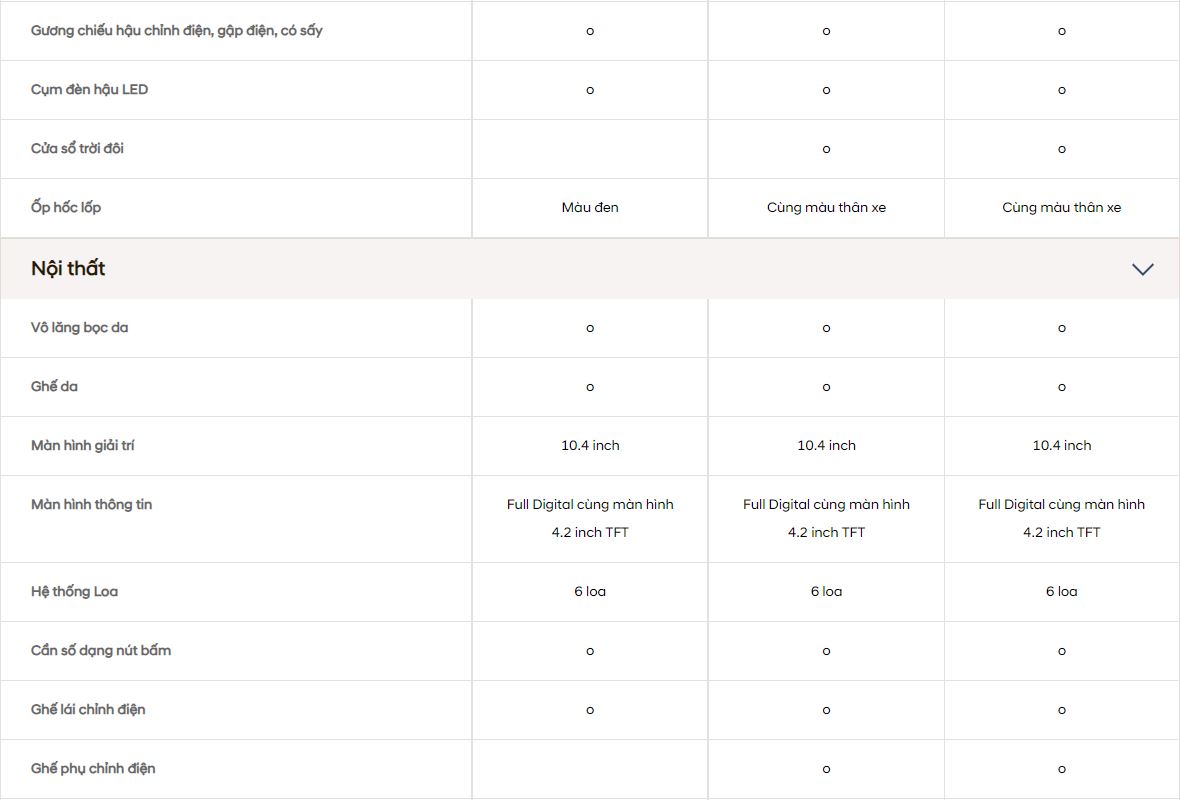Screen dimensions: 1180x800
Task: Select the Màn hình thông tin row label
Action: (92, 505)
